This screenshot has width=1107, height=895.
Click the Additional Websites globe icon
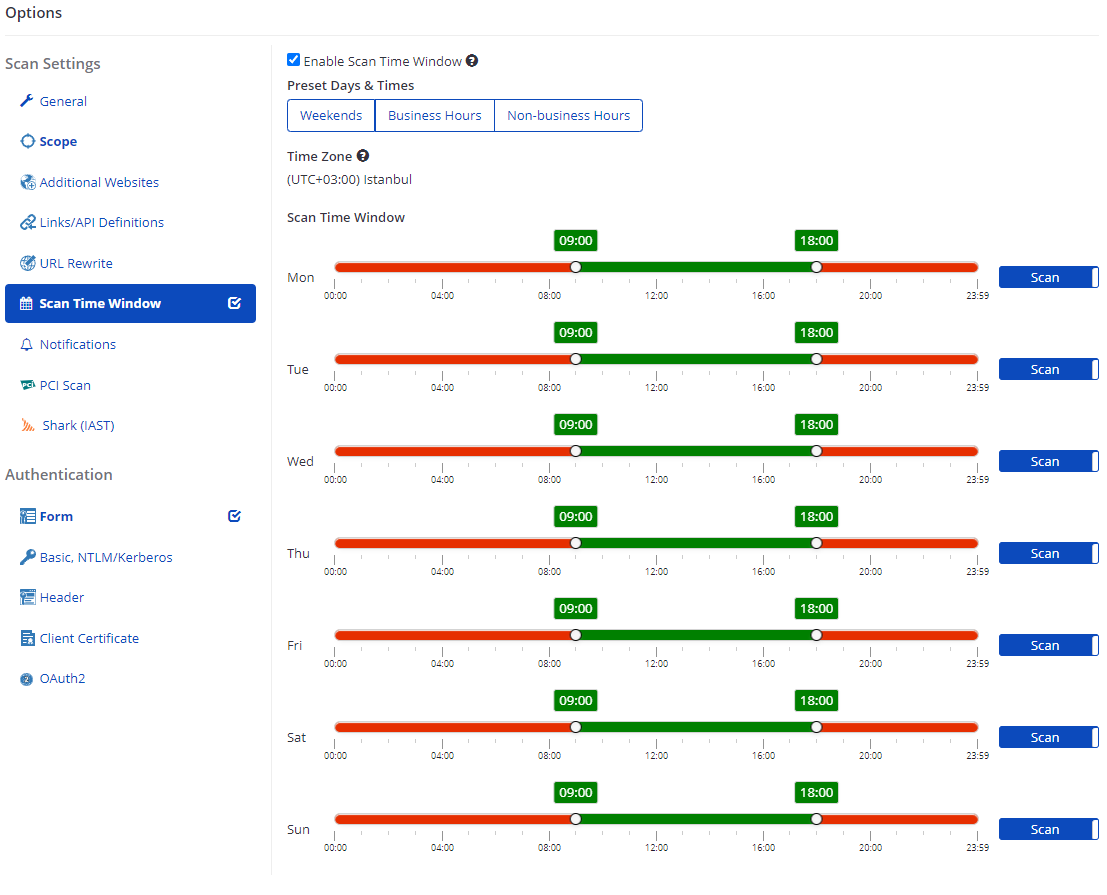point(27,183)
